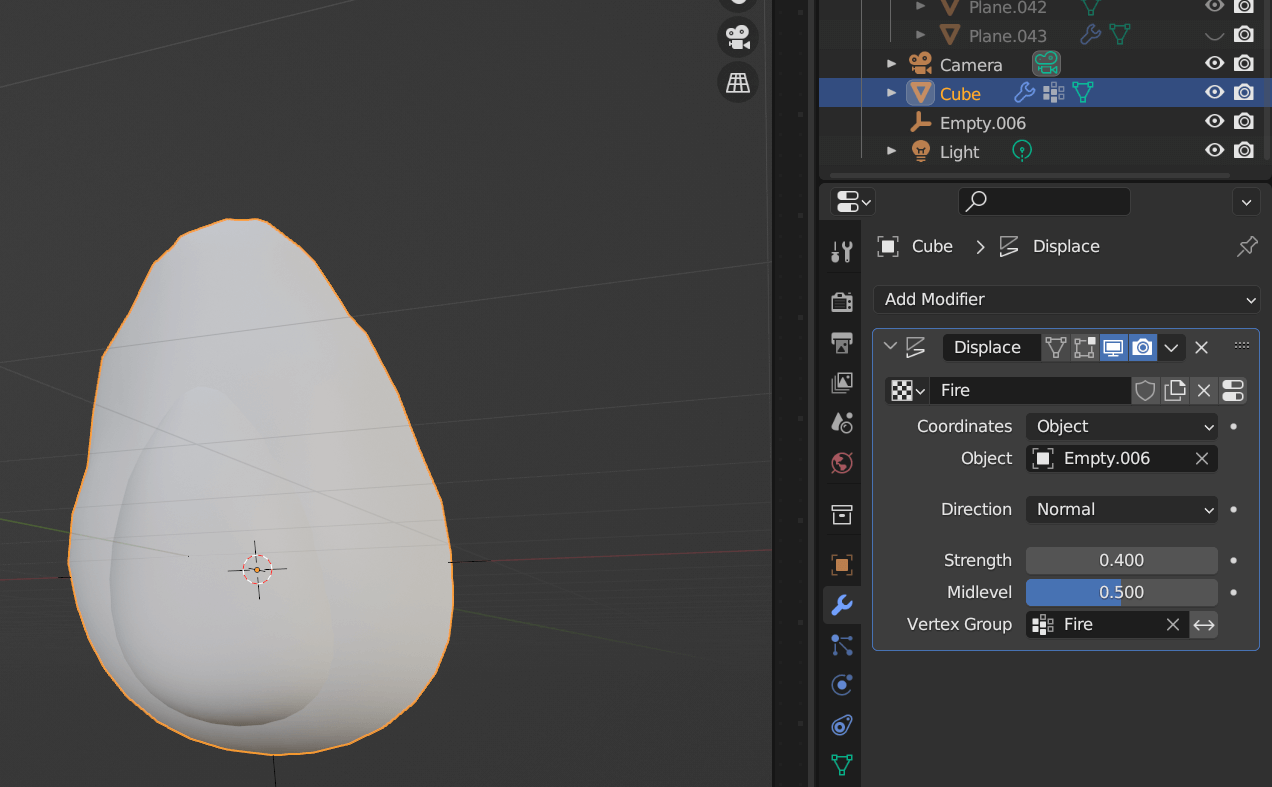This screenshot has width=1272, height=787.
Task: Expand the Cube row in outliner
Action: click(892, 93)
